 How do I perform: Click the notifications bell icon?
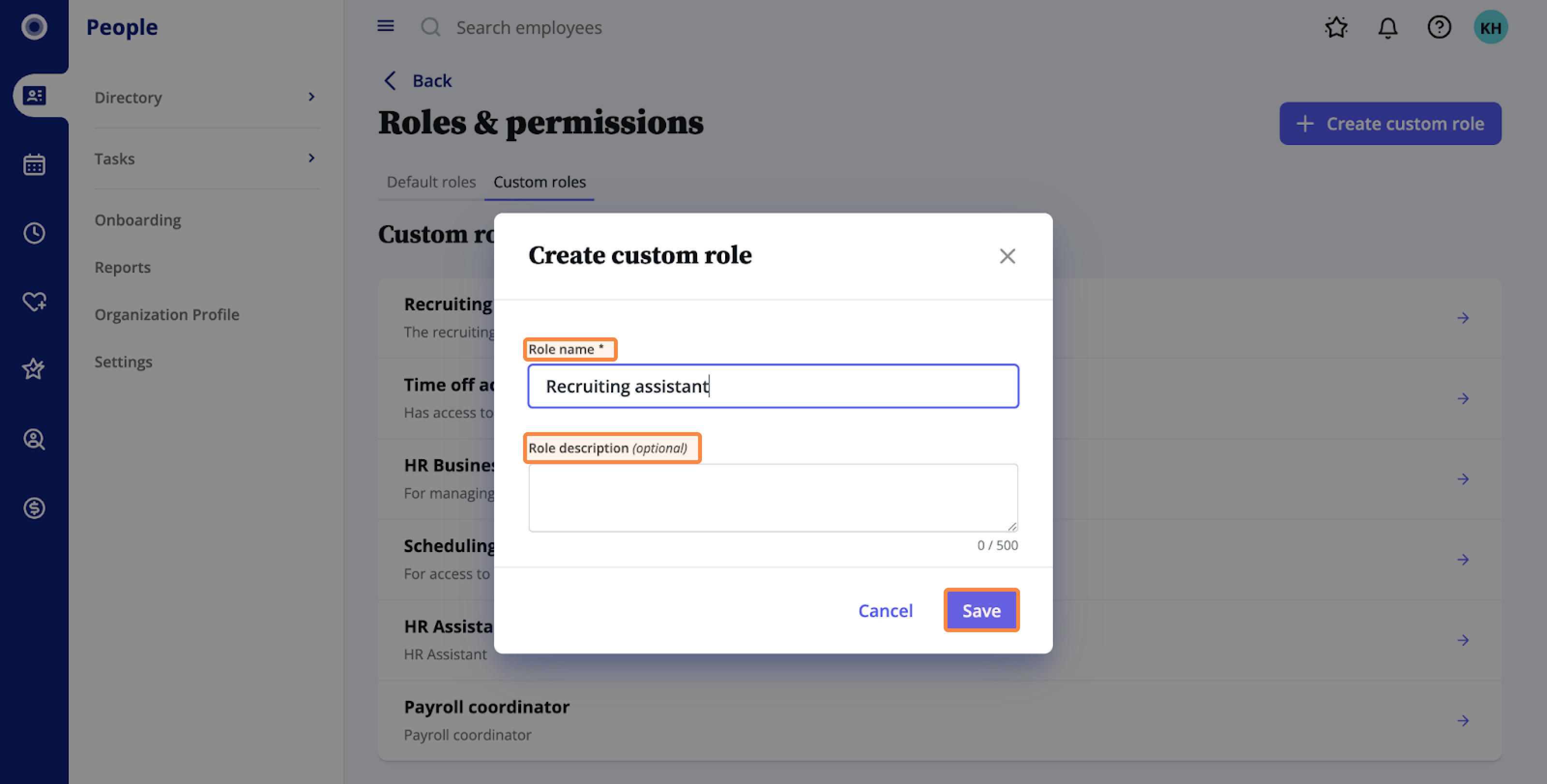point(1387,28)
